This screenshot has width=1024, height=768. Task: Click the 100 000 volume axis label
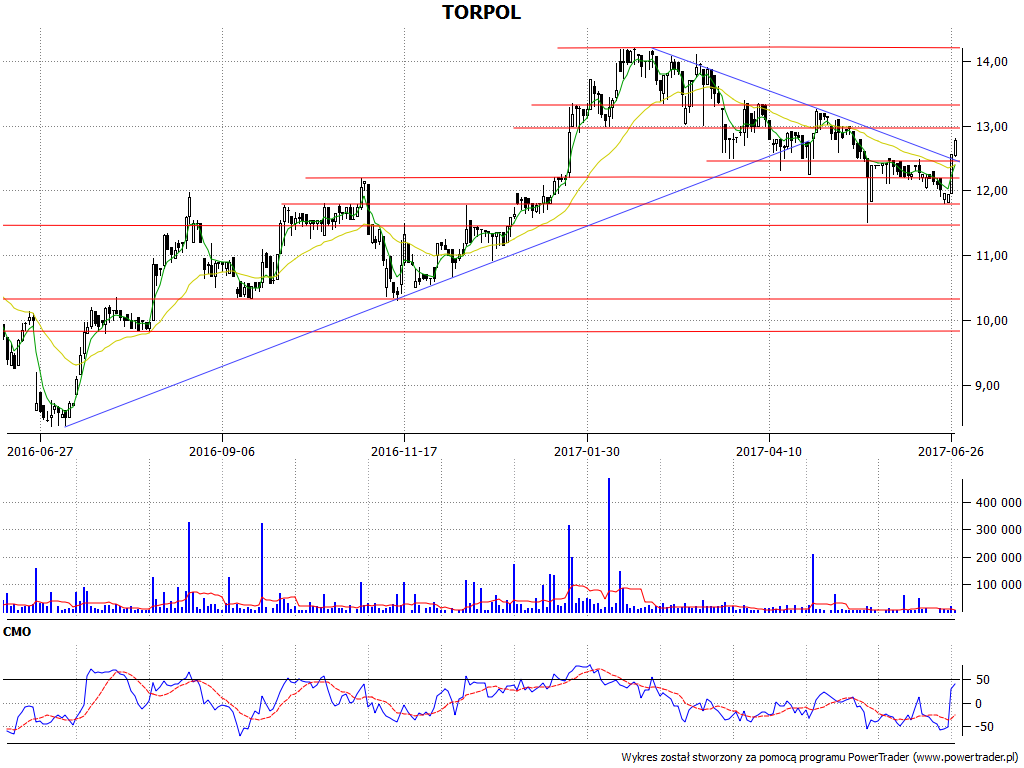coord(999,585)
